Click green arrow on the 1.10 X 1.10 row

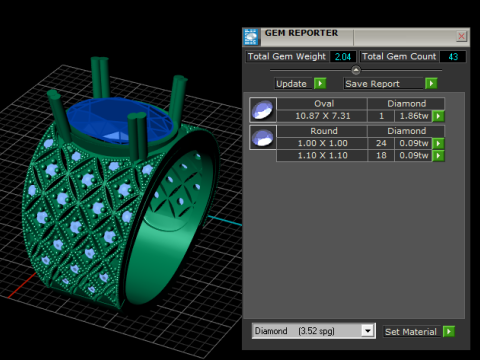(438, 156)
